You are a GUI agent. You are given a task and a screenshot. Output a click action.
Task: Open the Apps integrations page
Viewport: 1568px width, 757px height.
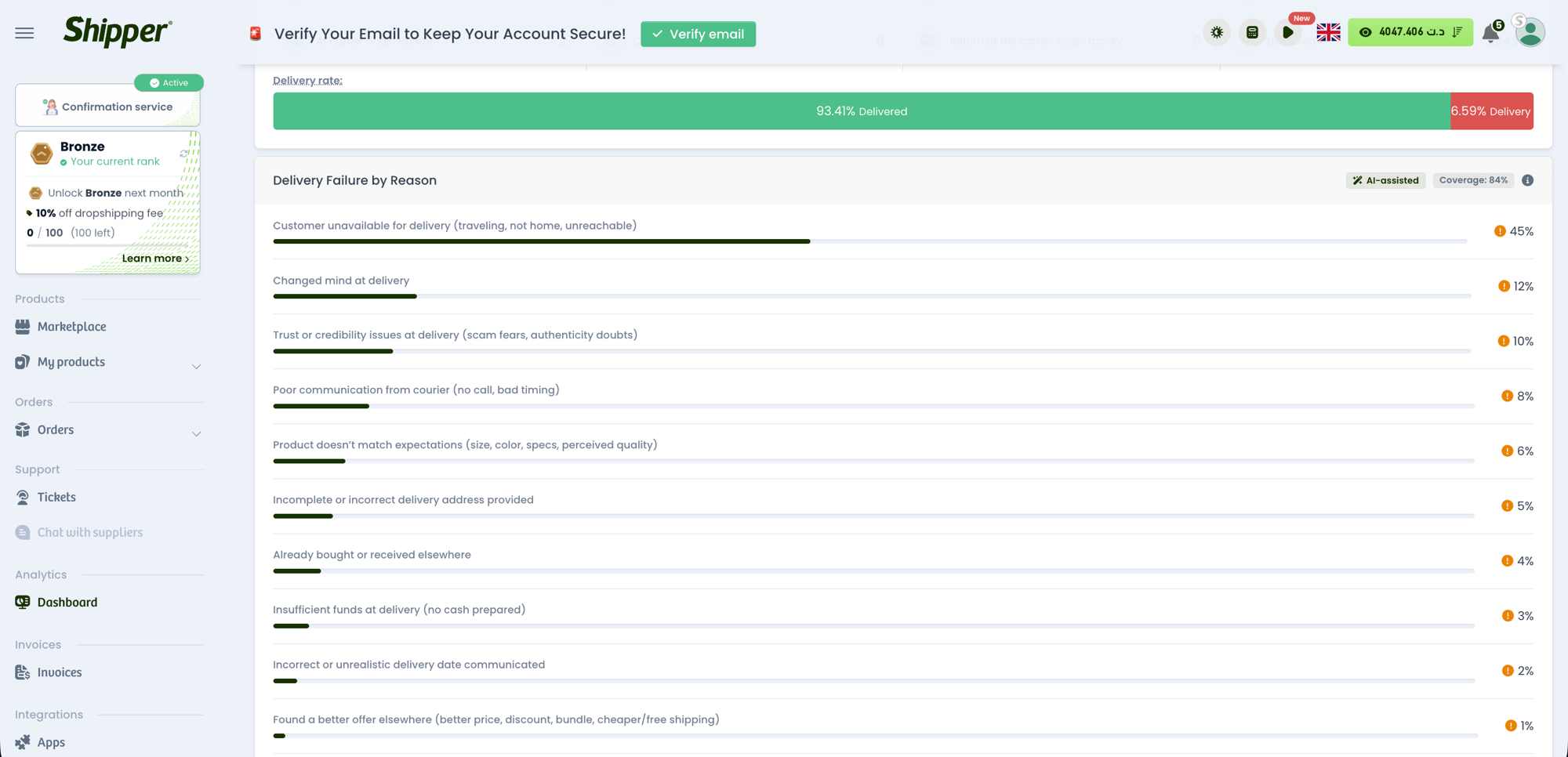(51, 742)
